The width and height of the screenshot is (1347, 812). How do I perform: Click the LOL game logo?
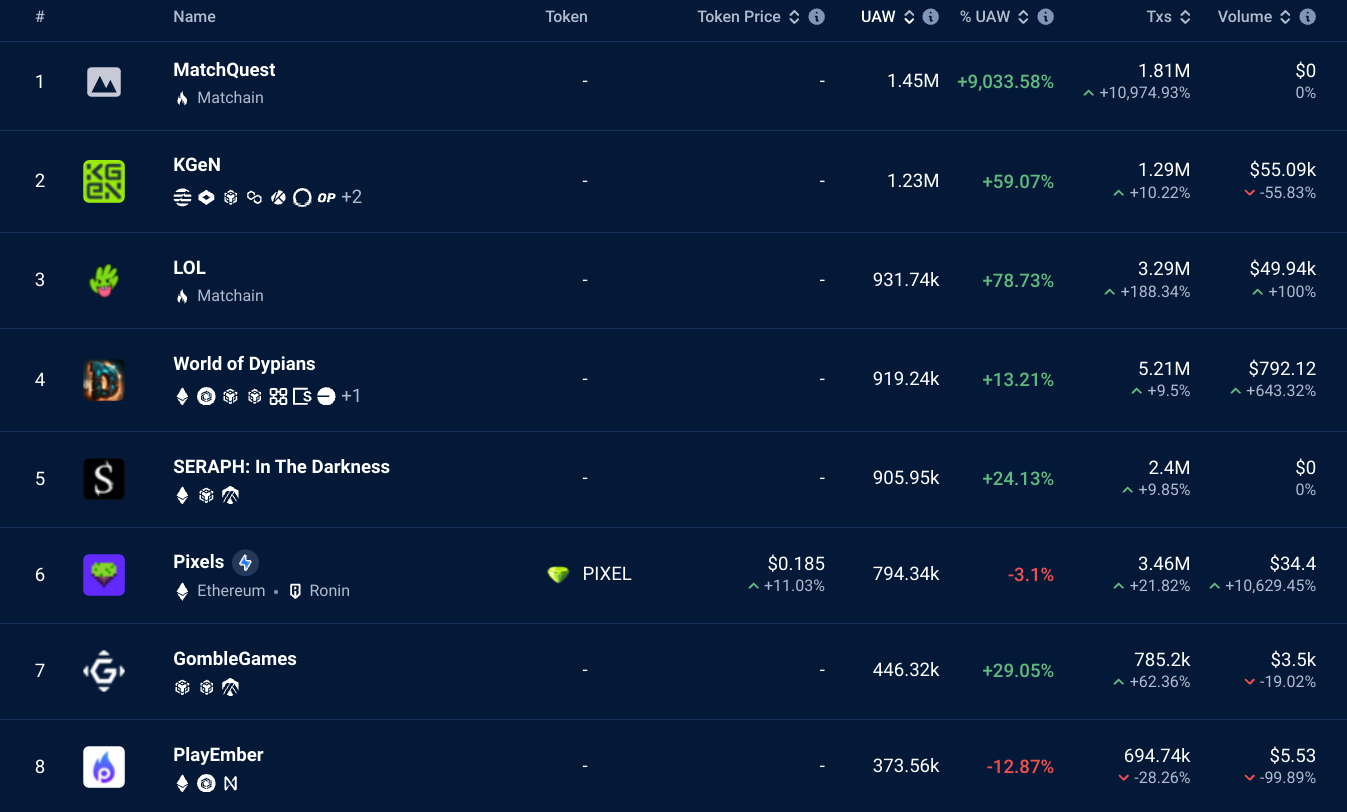[104, 280]
